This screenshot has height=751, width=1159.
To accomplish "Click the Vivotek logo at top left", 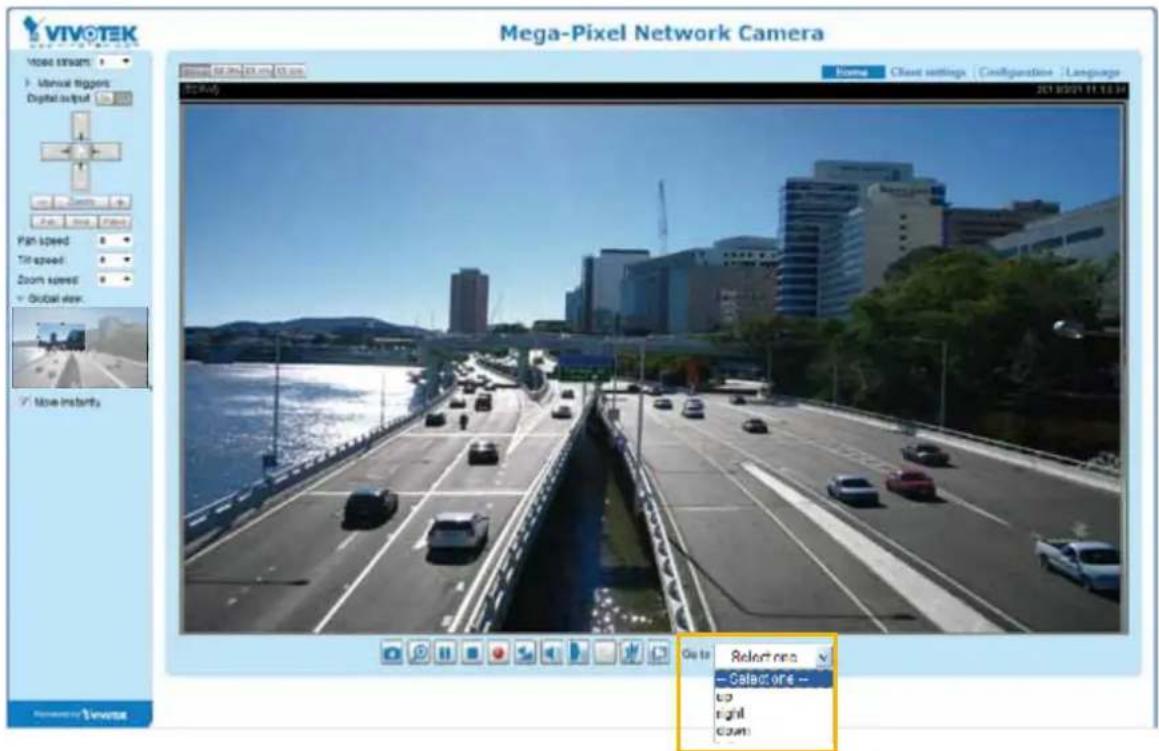I will pos(80,31).
